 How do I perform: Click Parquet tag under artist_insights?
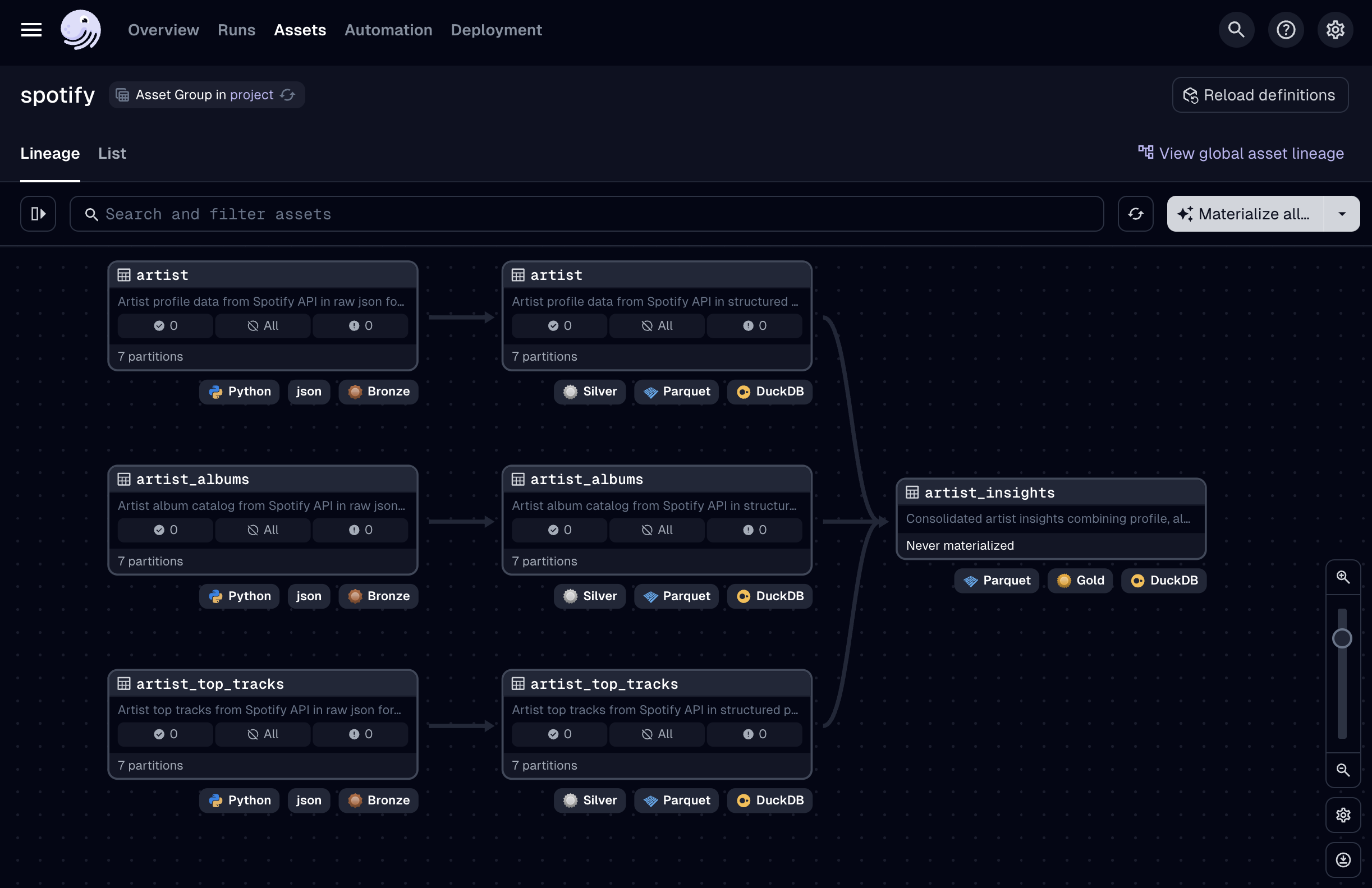(997, 580)
